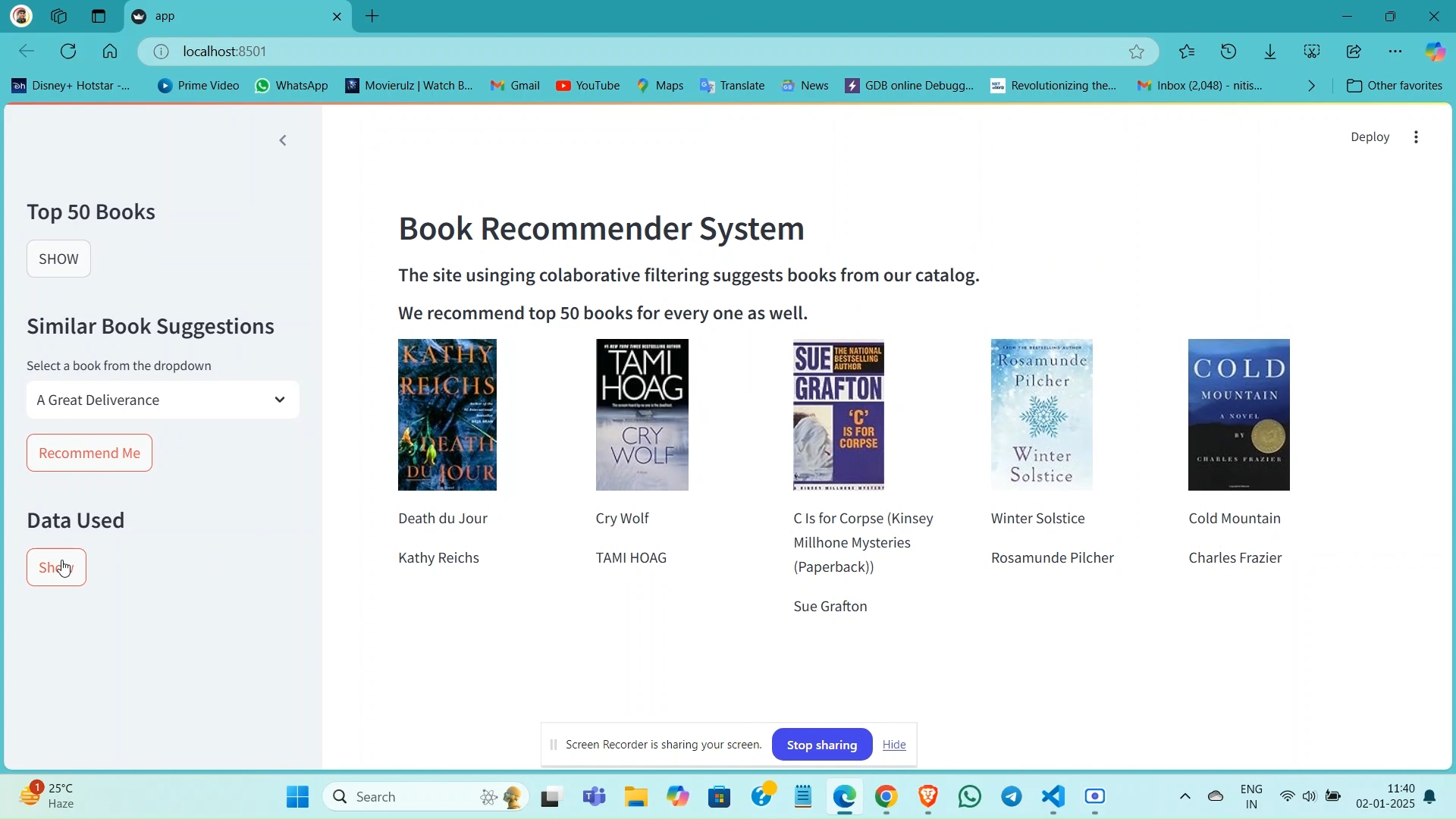Click Show button under Data Used

57,568
